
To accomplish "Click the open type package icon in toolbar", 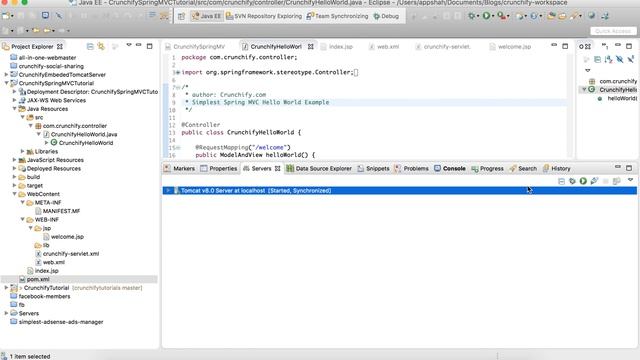I will pyautogui.click(x=551, y=16).
